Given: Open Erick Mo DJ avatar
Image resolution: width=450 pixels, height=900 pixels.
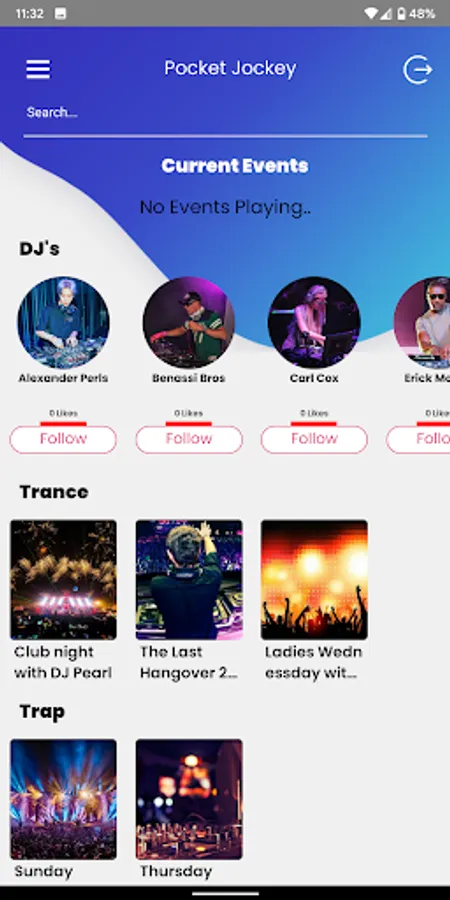Looking at the screenshot, I should point(422,323).
